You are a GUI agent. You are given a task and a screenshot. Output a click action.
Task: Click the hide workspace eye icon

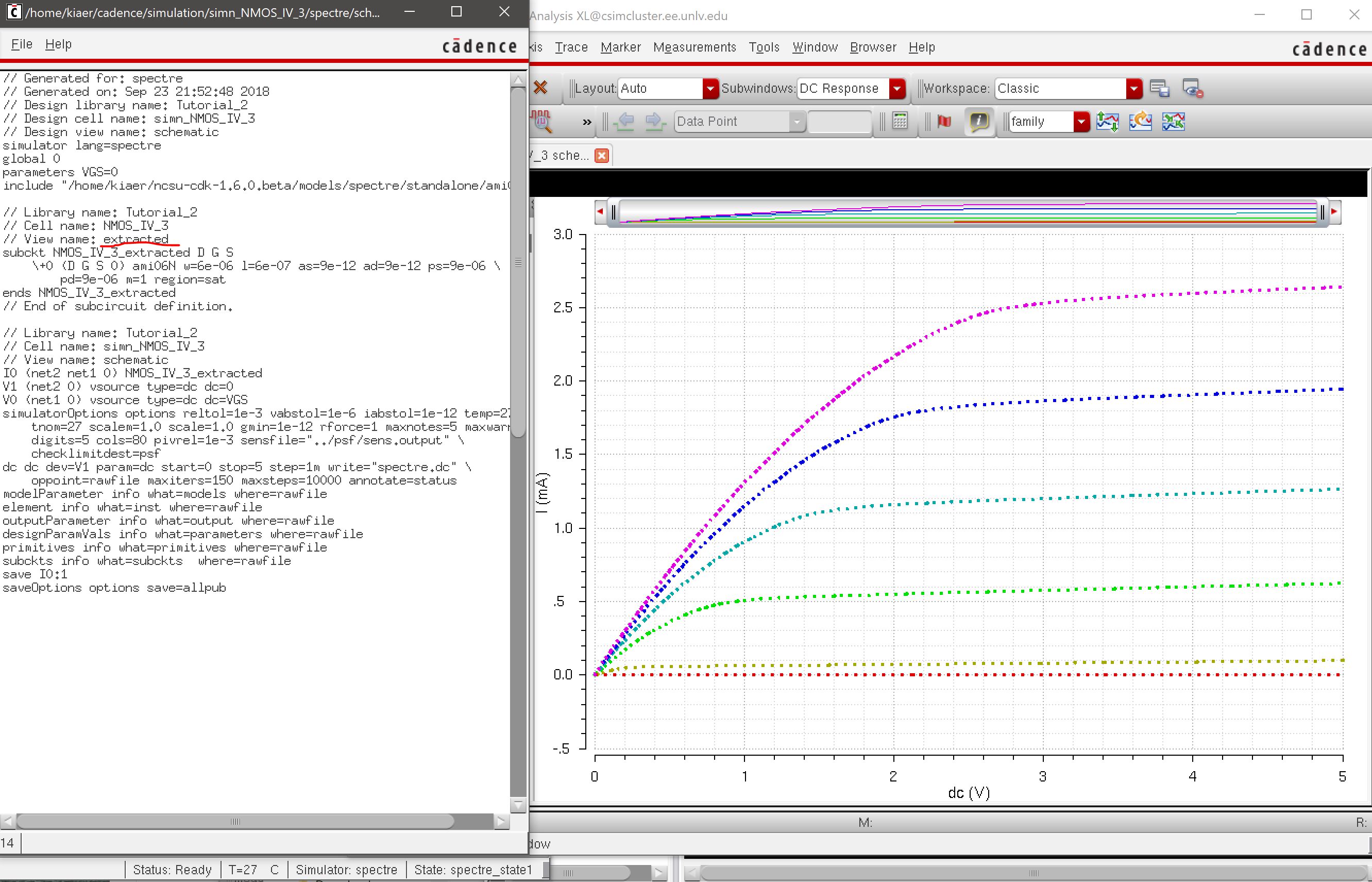pos(1192,88)
